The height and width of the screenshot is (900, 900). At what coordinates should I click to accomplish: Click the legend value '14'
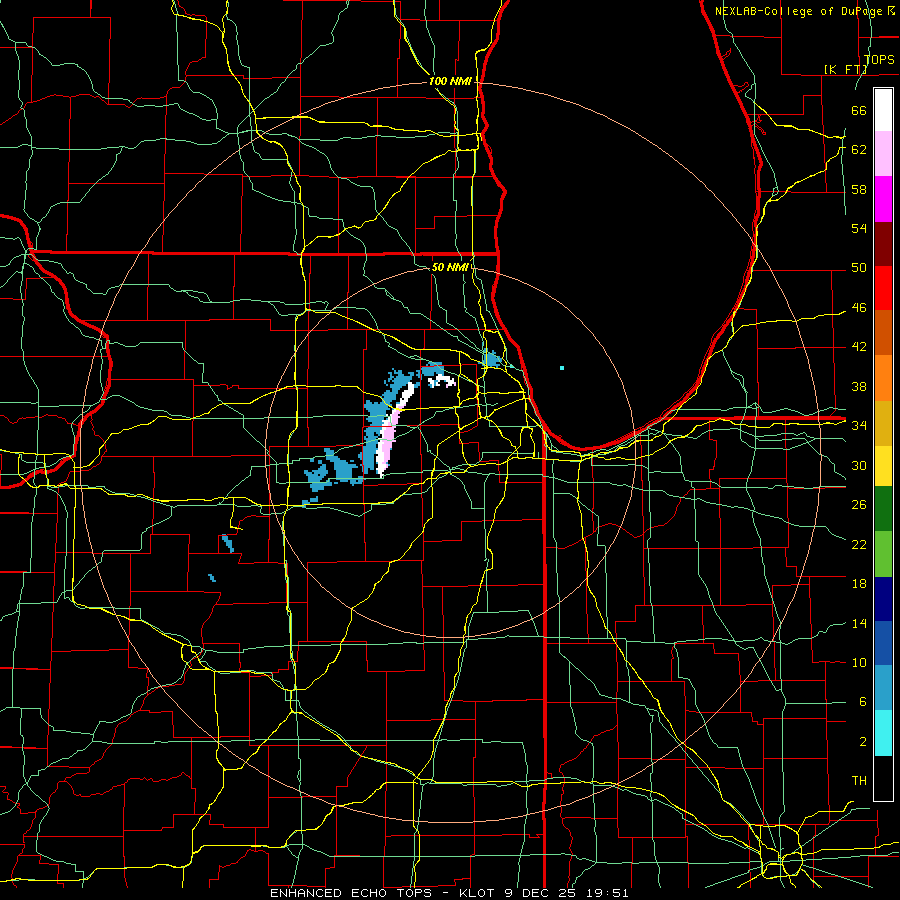tap(859, 623)
